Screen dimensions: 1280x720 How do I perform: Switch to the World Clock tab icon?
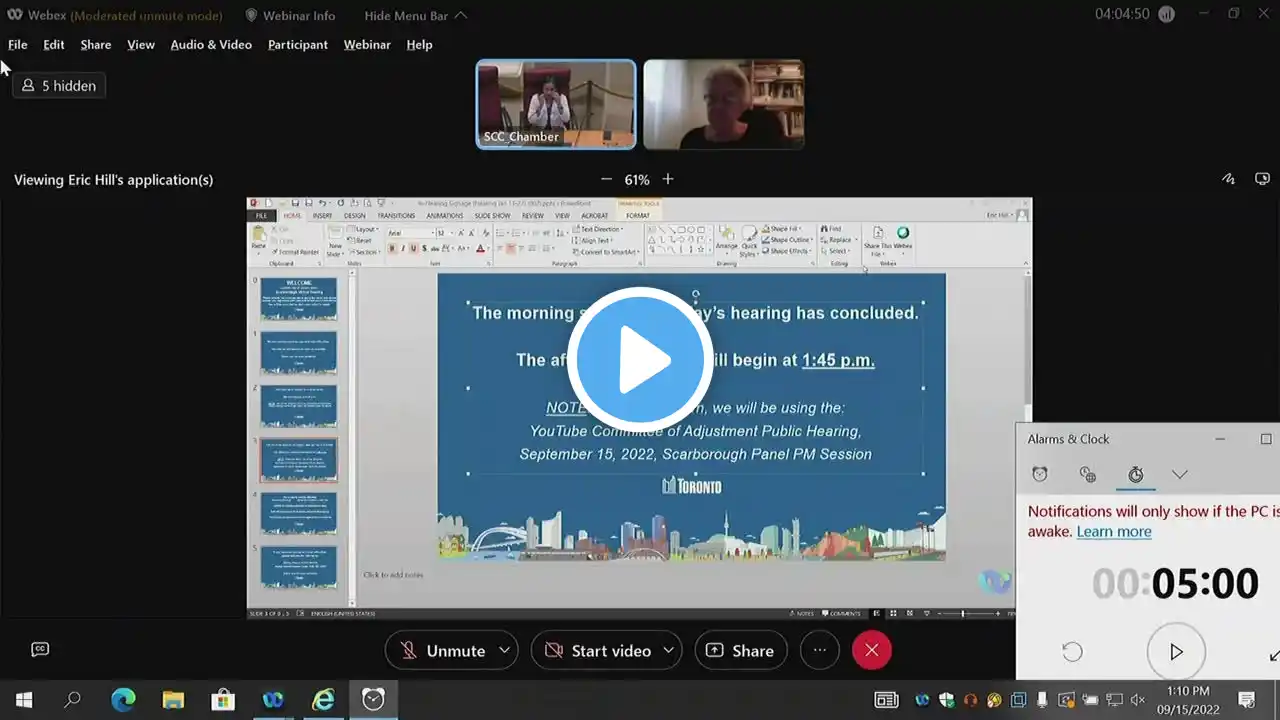[x=1088, y=475]
